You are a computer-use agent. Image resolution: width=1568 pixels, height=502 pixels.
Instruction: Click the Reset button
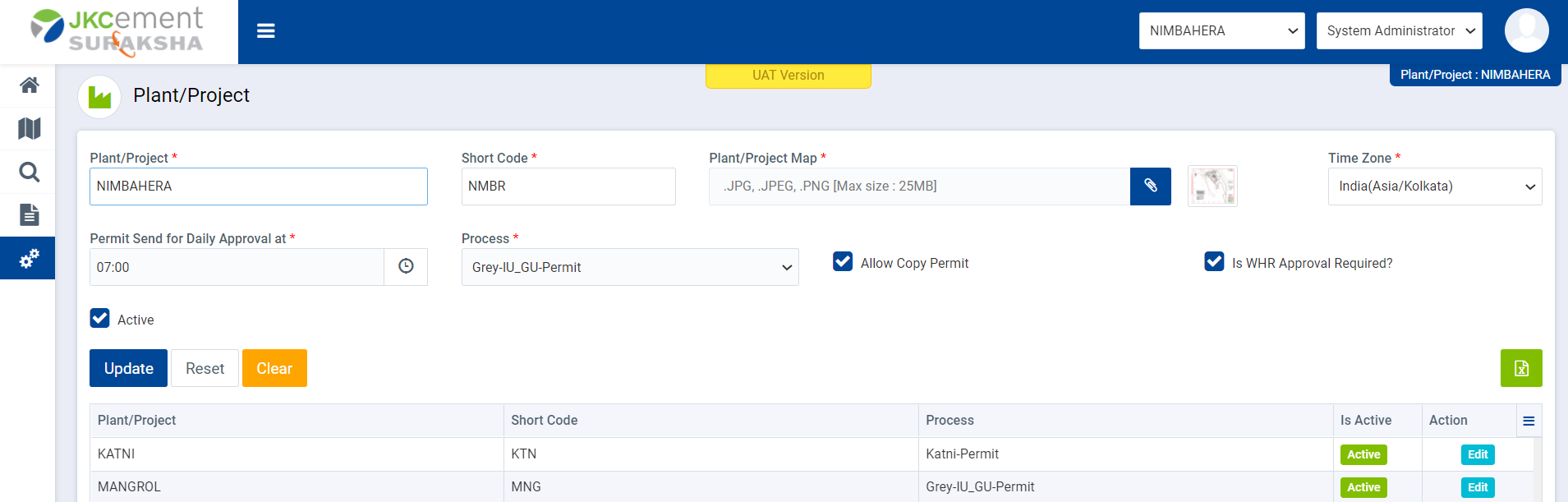205,368
